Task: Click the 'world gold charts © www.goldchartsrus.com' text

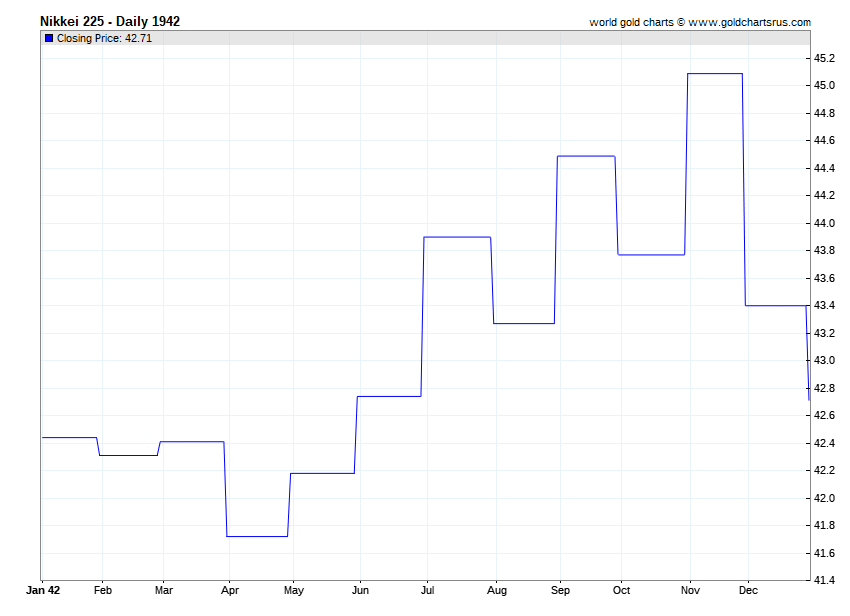Action: (x=700, y=22)
